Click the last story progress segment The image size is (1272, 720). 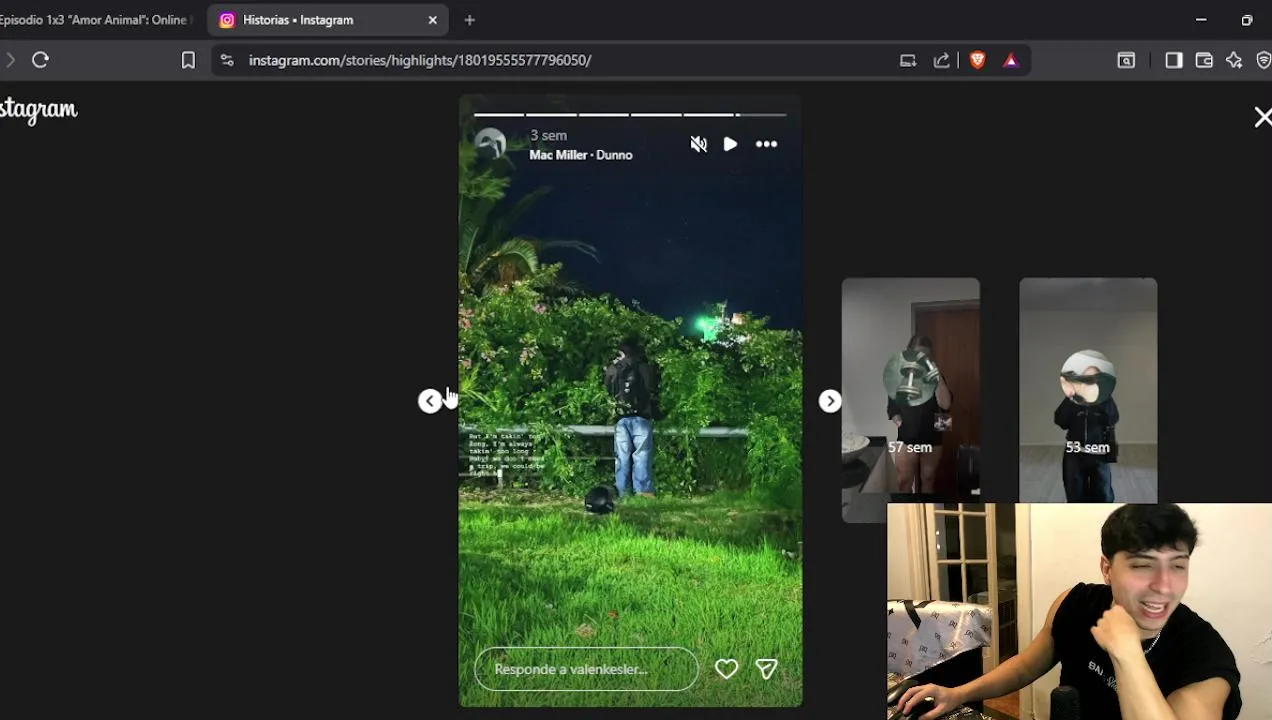(x=763, y=115)
